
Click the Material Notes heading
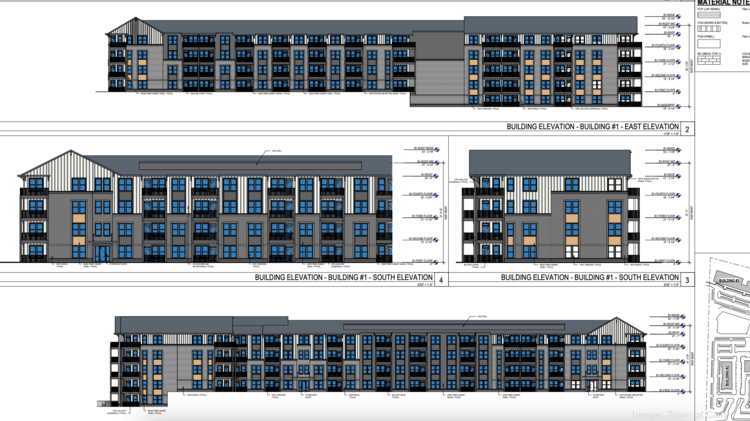[x=722, y=4]
